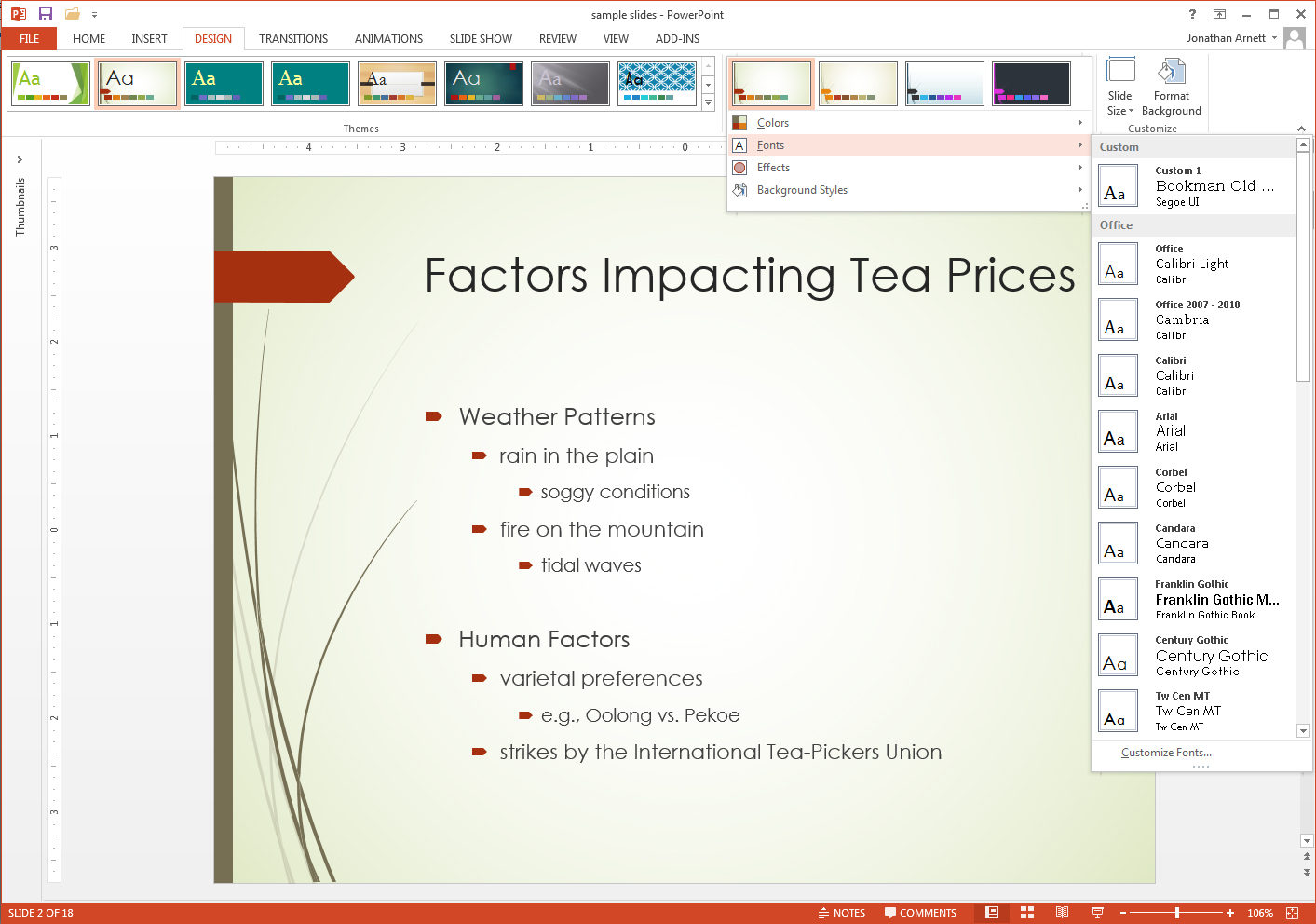Click the PowerPoint application icon
Viewport: 1316px width, 924px height.
point(18,14)
